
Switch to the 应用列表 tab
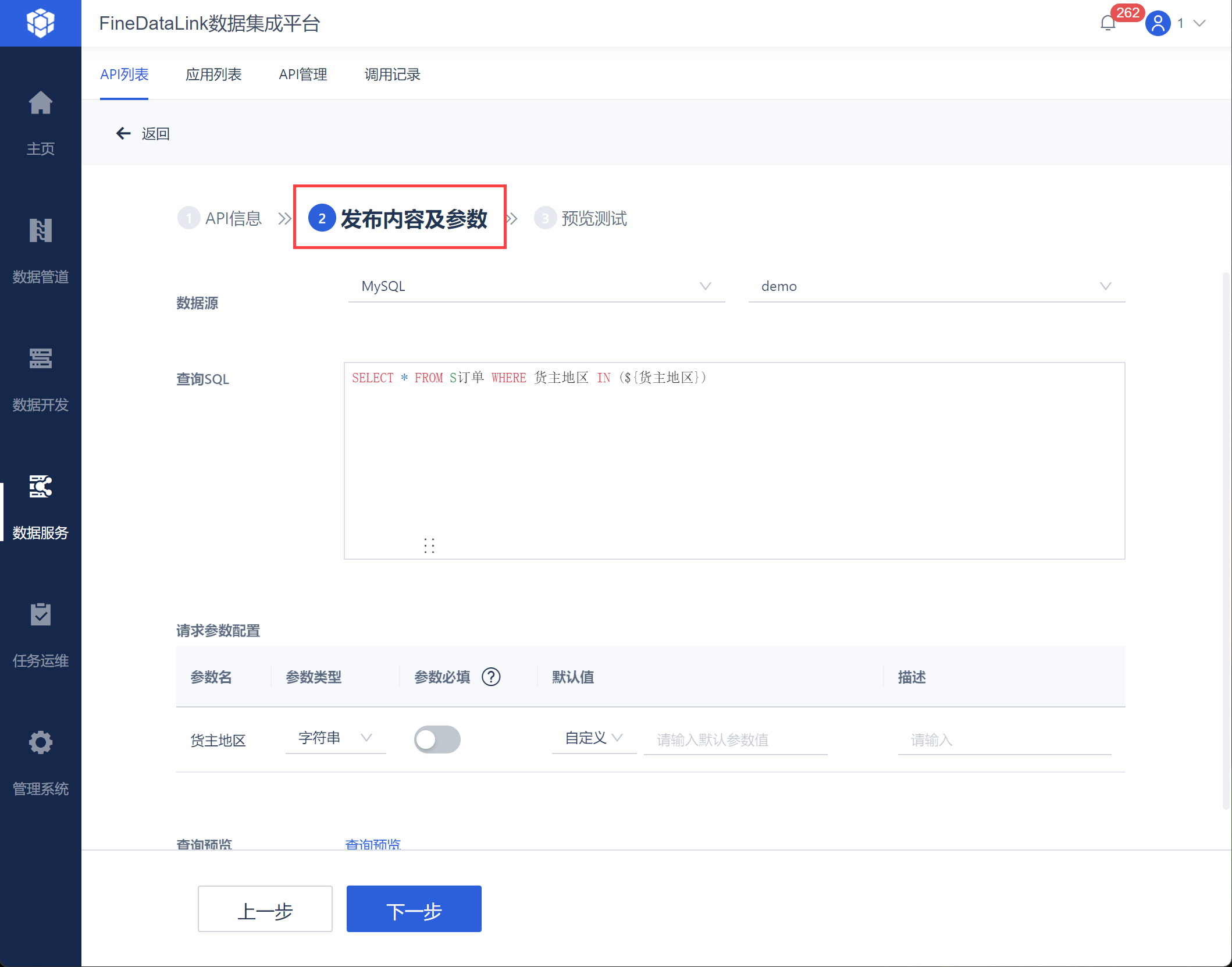(213, 74)
